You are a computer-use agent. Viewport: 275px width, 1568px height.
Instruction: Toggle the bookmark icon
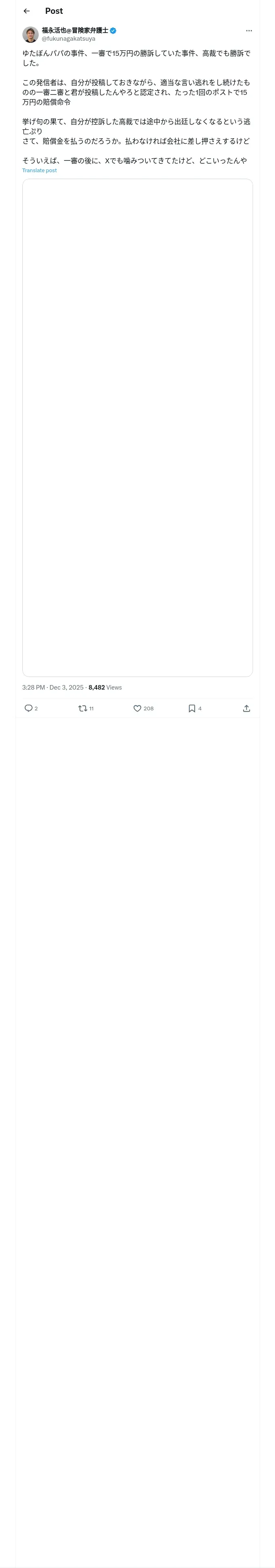coord(192,708)
